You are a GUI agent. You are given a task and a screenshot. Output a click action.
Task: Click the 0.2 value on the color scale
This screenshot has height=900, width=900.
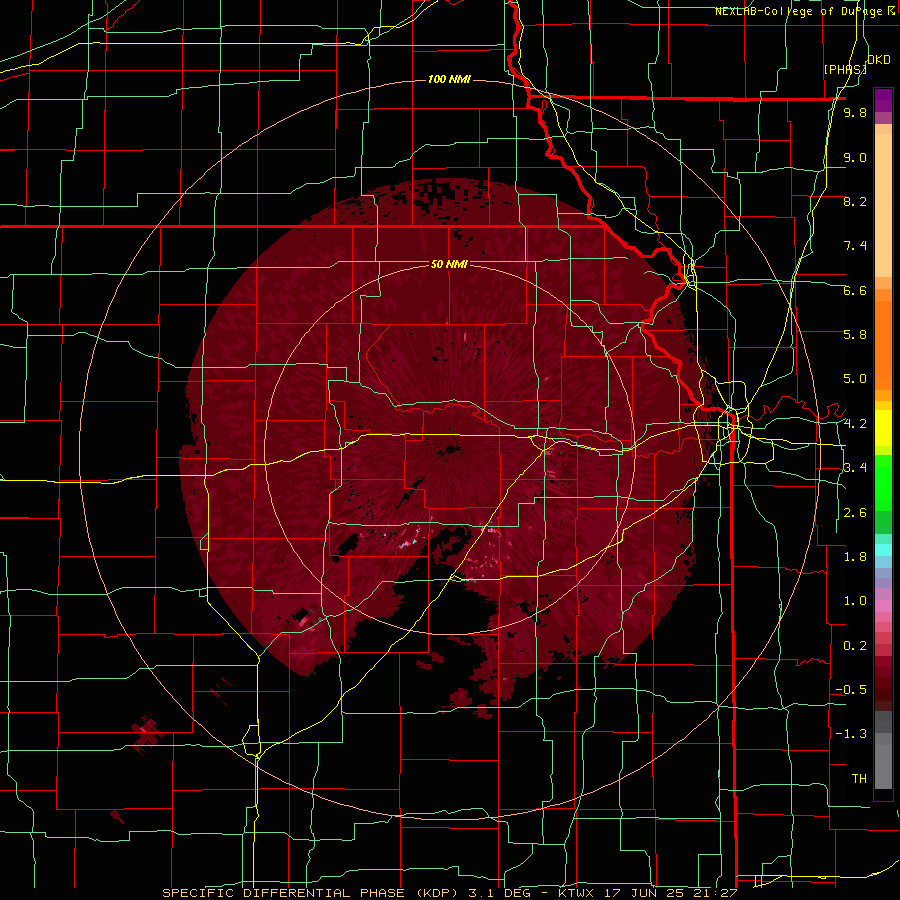pyautogui.click(x=855, y=646)
